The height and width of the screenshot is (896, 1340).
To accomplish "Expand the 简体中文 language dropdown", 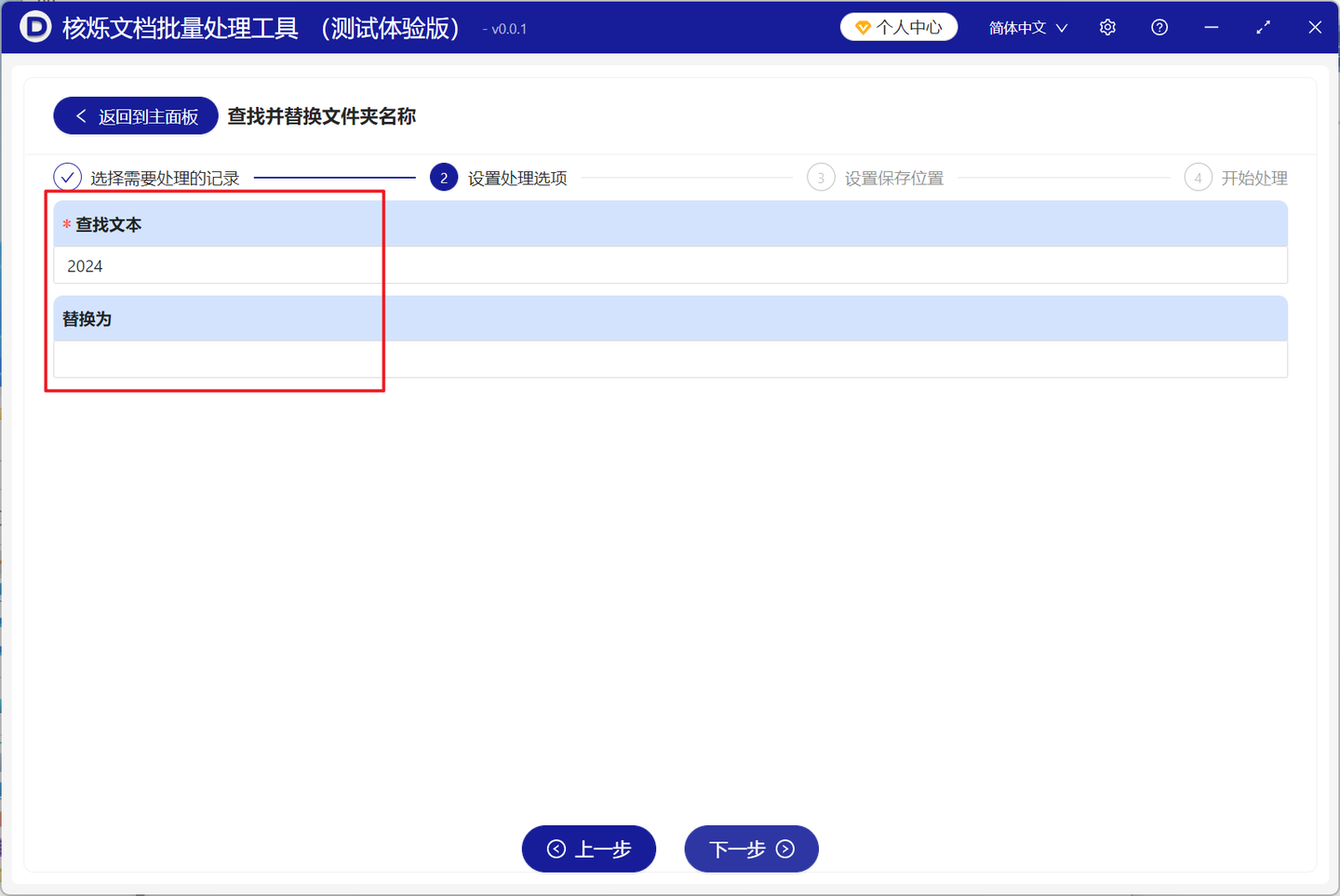I will pos(1028,28).
